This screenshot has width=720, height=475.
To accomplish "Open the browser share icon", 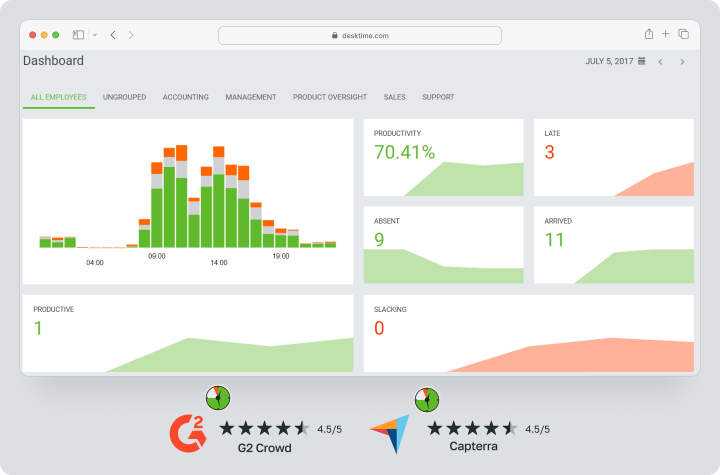I will coord(649,34).
